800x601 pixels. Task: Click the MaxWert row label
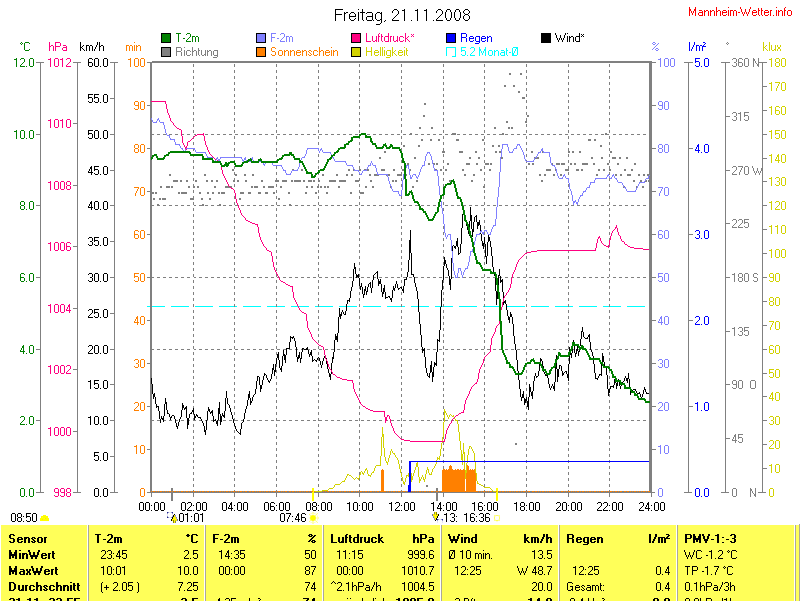(x=33, y=570)
